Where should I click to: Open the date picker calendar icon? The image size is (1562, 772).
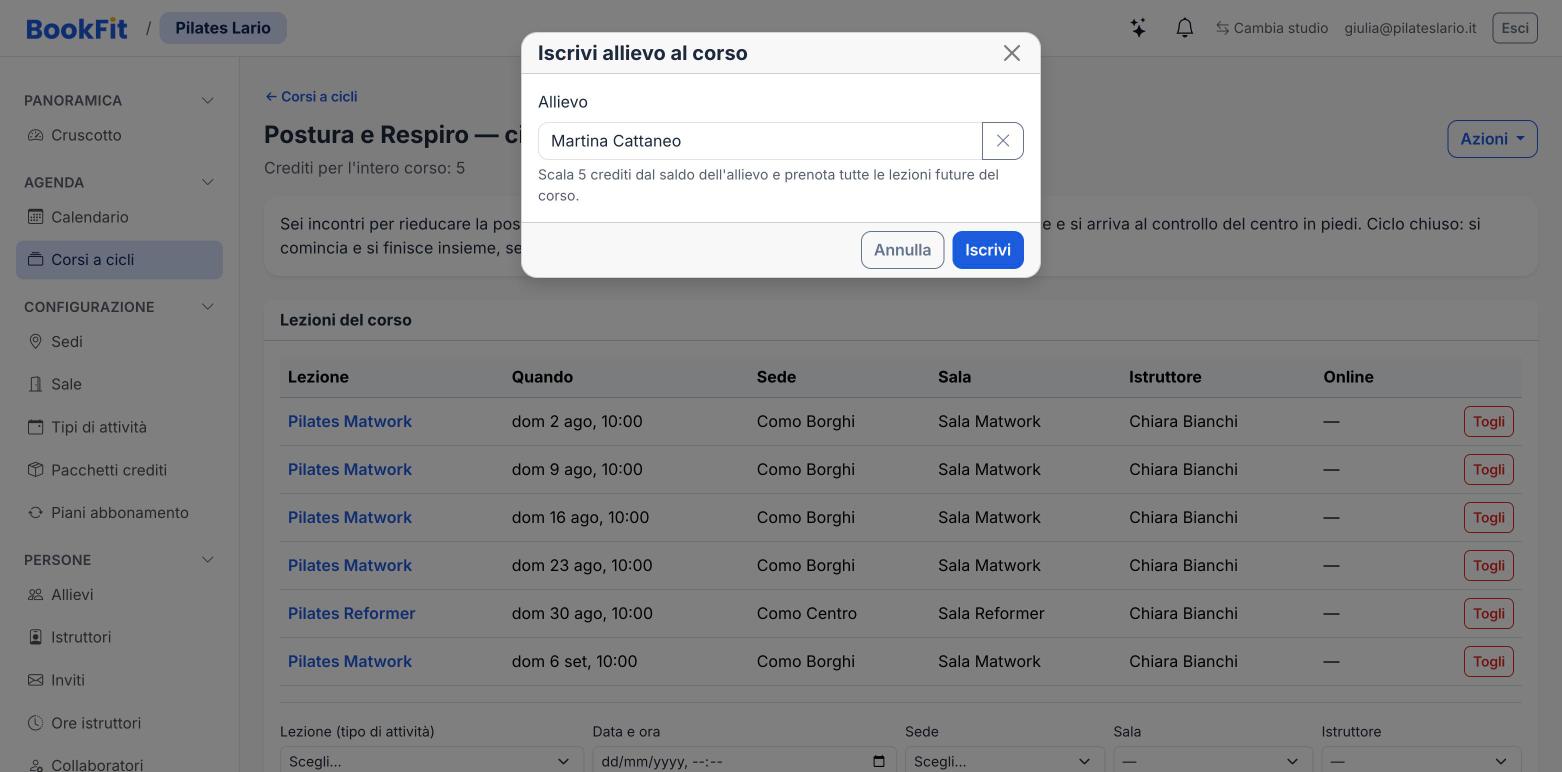tap(879, 762)
